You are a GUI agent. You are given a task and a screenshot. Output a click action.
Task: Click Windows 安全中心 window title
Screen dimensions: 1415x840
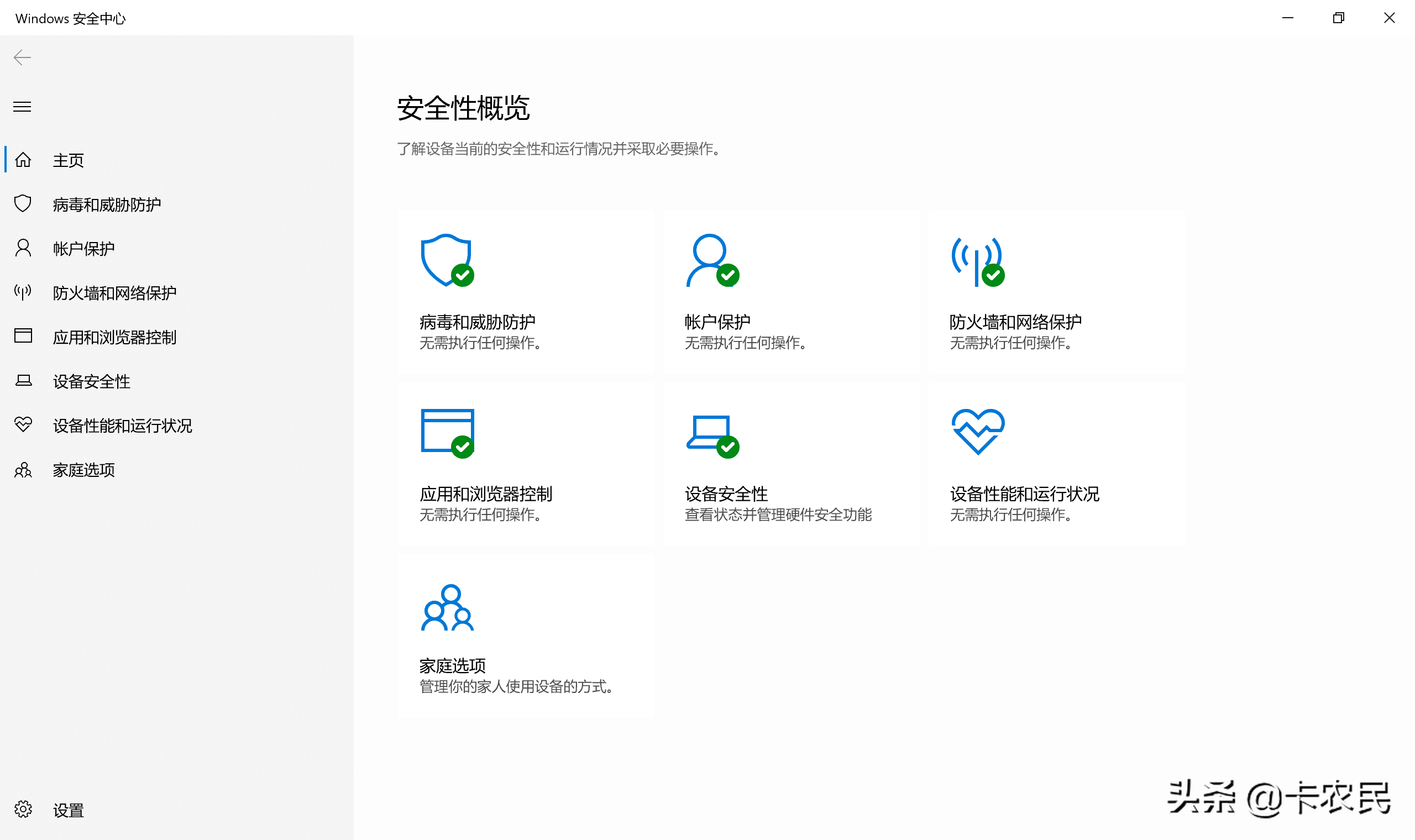71,18
